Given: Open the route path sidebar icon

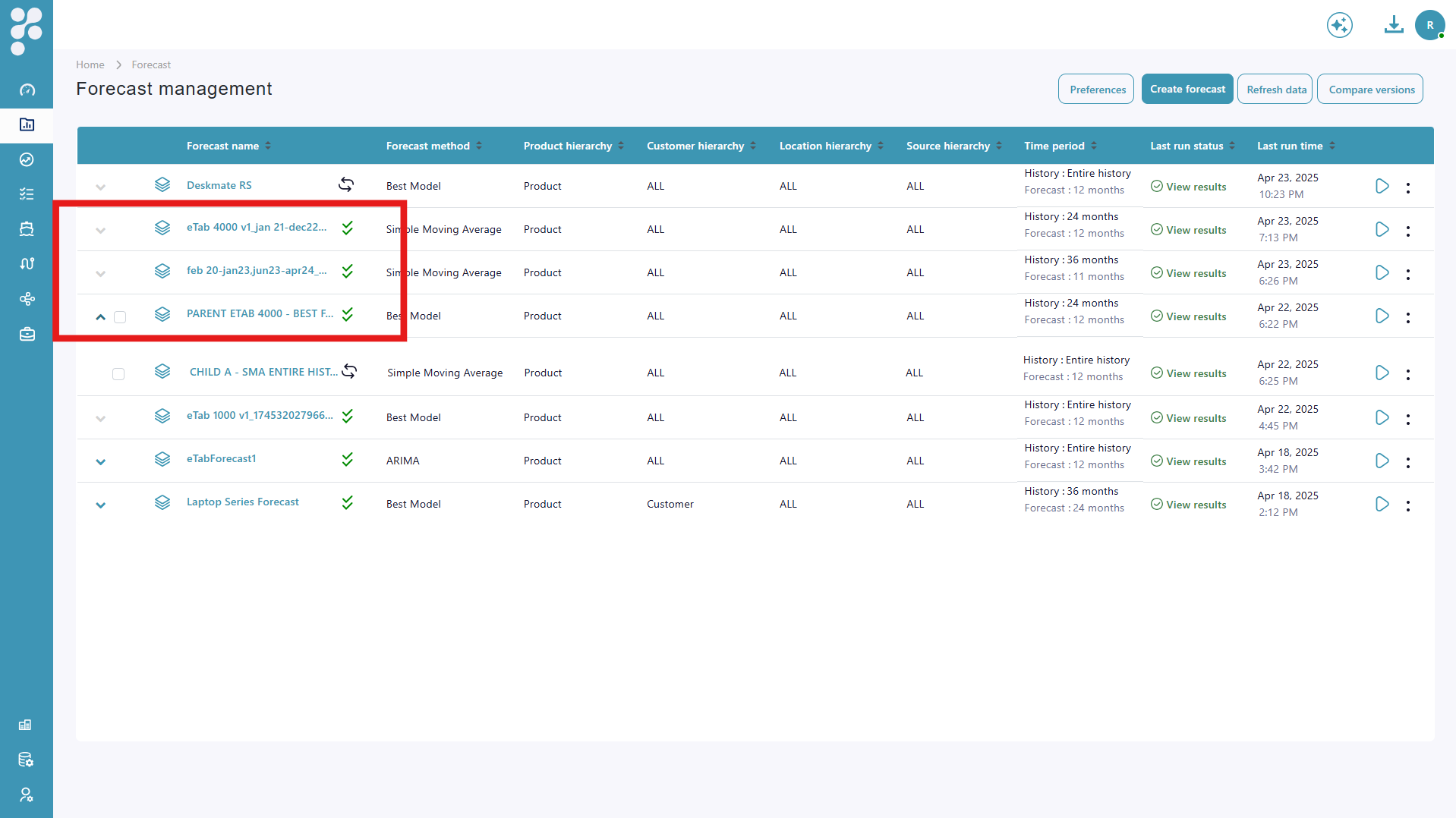Looking at the screenshot, I should pyautogui.click(x=27, y=264).
